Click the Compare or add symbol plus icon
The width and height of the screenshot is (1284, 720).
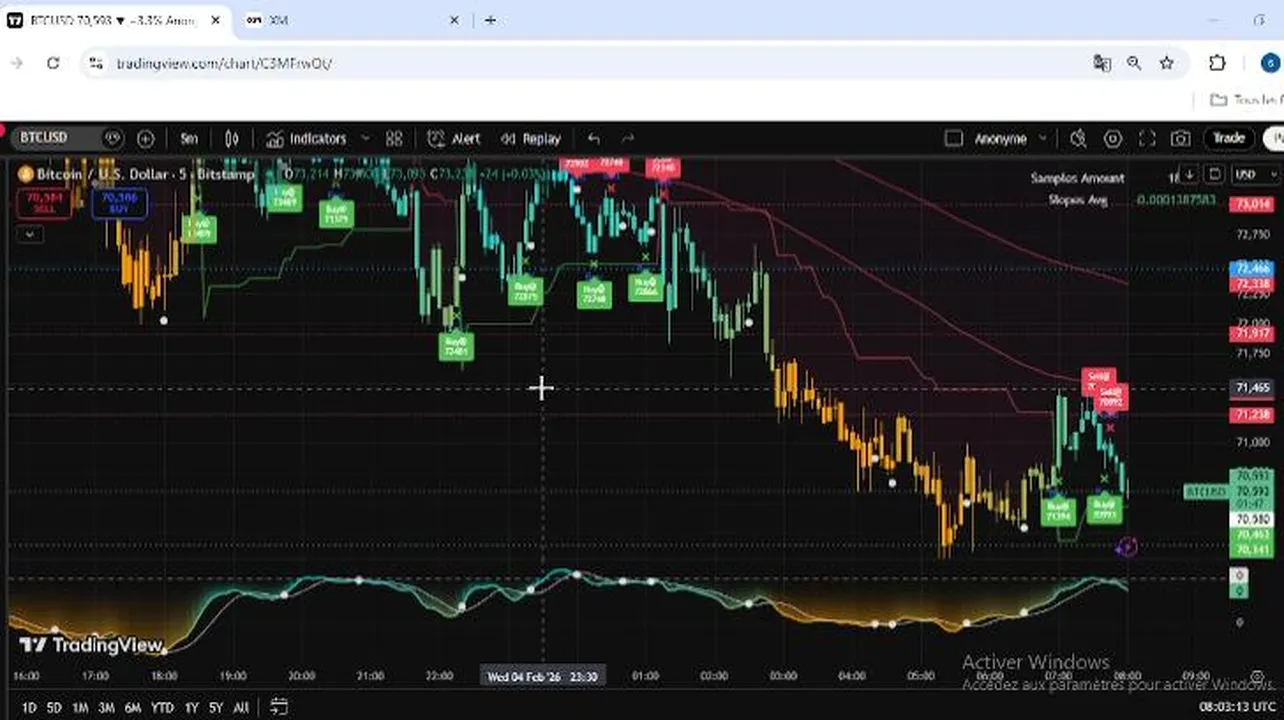146,139
